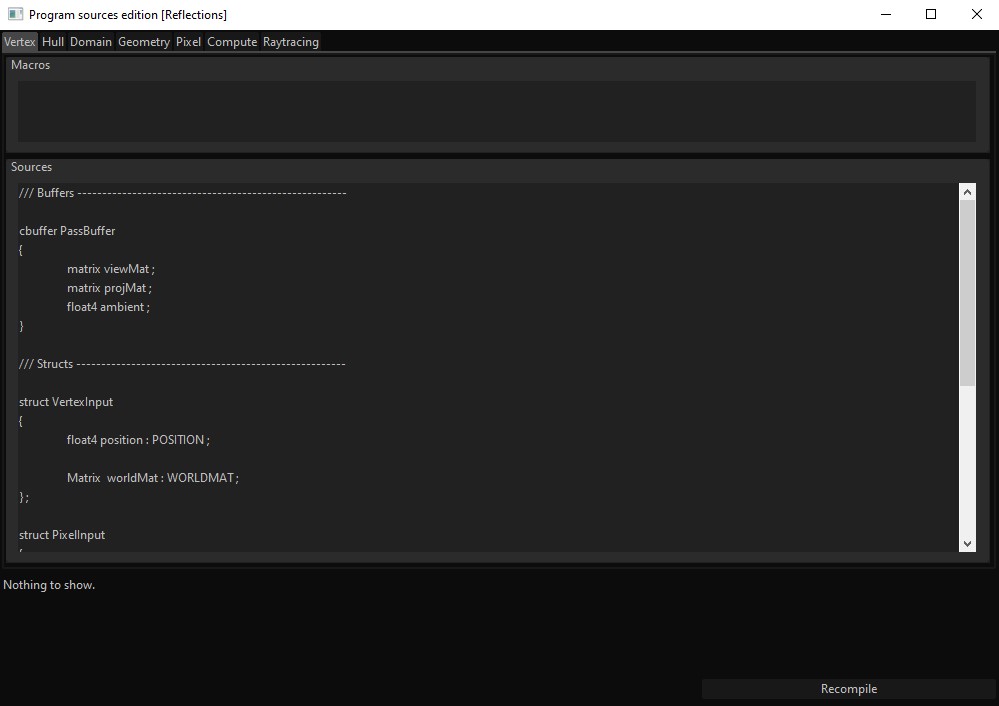Maximize the Program sources edition window
Screen dimensions: 999x706
tap(931, 14)
